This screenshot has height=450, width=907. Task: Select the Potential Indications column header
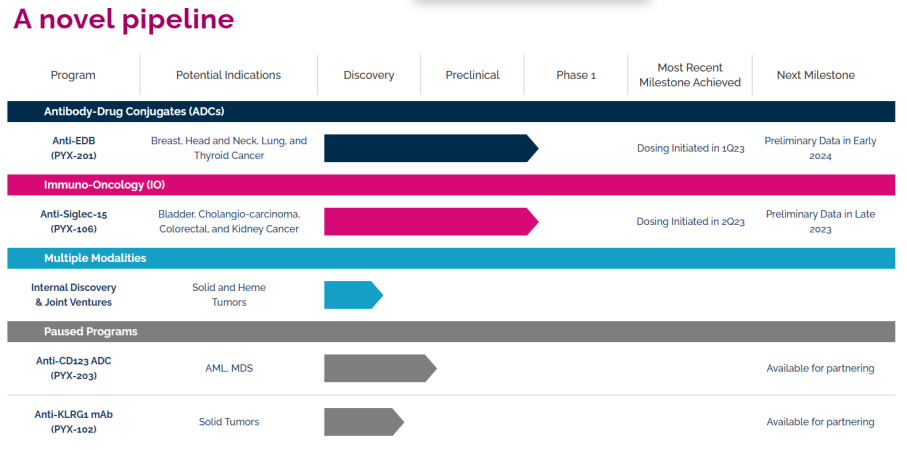tap(228, 75)
